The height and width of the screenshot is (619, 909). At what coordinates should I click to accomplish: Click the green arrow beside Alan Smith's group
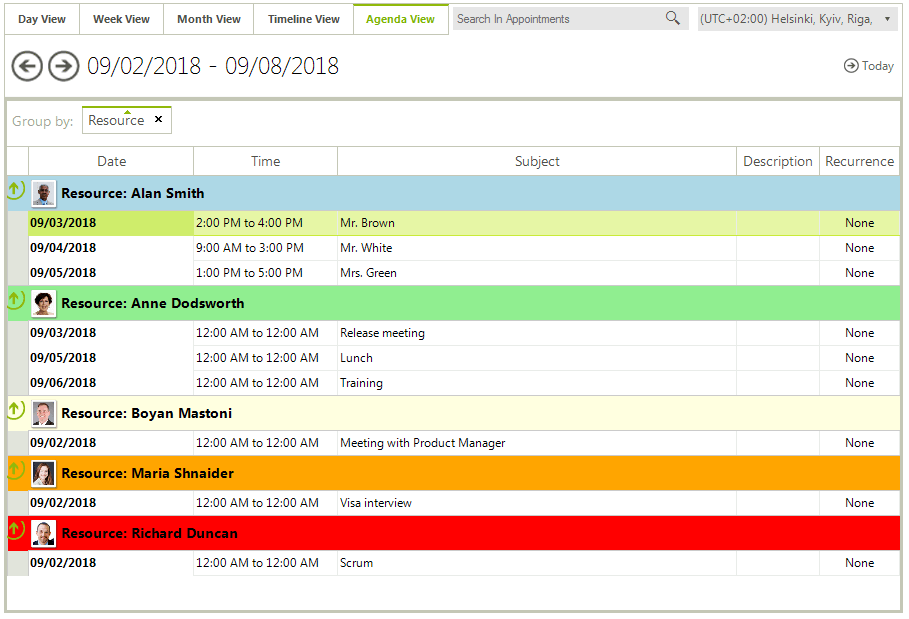[x=15, y=188]
